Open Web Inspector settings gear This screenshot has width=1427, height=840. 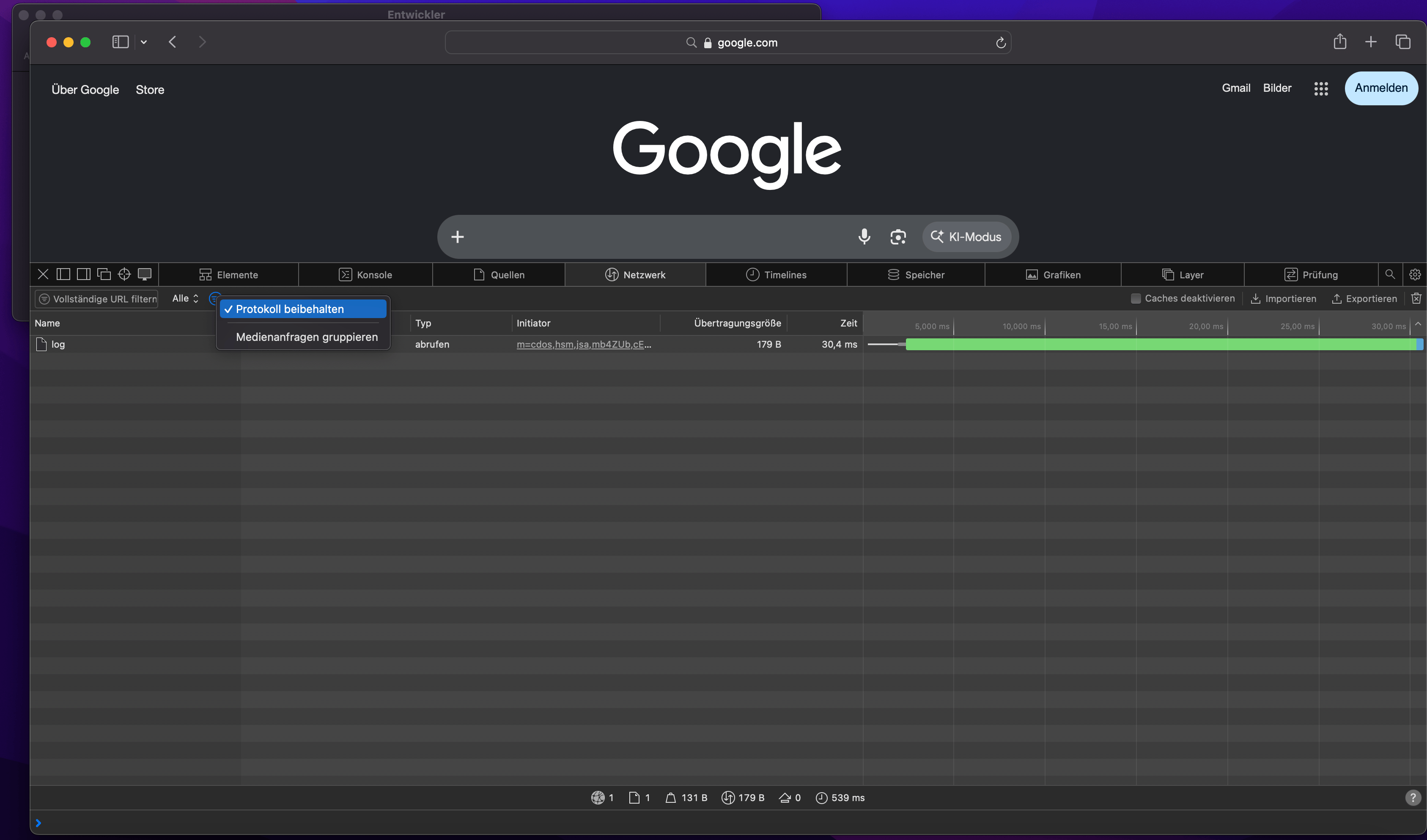(x=1415, y=275)
